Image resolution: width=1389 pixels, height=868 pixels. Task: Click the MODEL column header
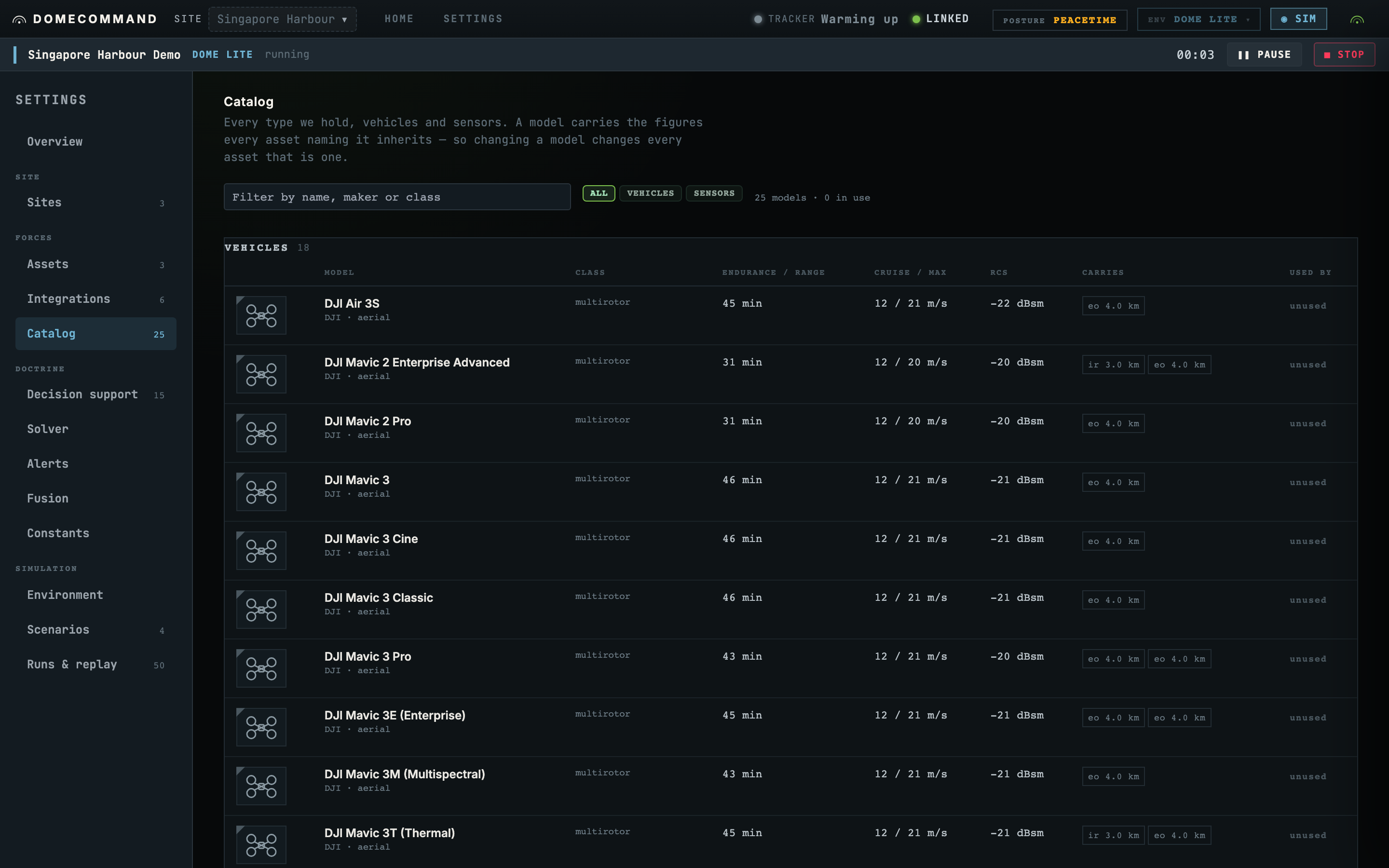point(339,272)
